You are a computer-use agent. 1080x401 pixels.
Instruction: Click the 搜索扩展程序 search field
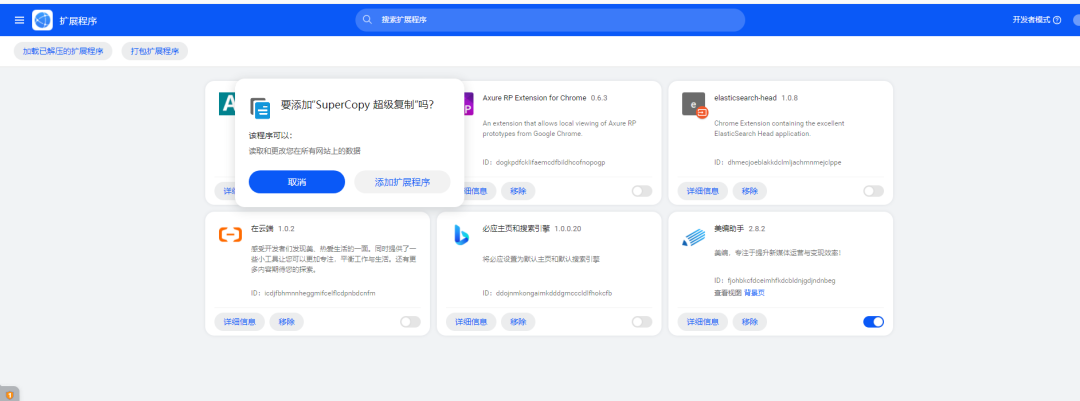point(550,20)
